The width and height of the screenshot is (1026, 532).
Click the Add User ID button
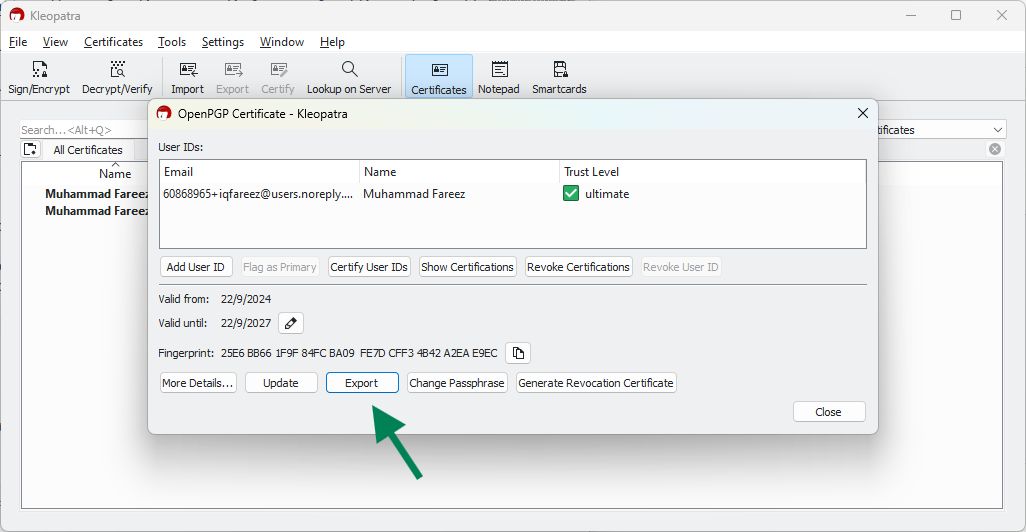point(196,267)
